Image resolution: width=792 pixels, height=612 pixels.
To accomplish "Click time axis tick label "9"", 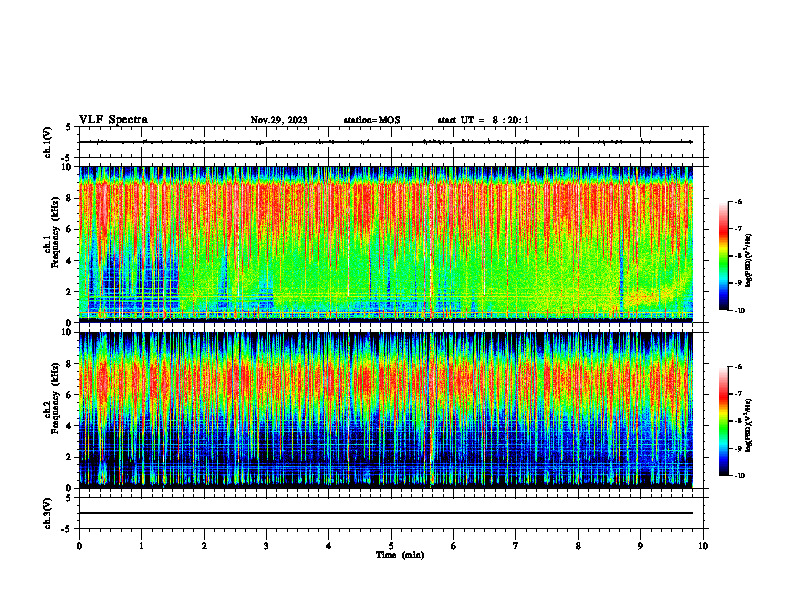I will [640, 546].
